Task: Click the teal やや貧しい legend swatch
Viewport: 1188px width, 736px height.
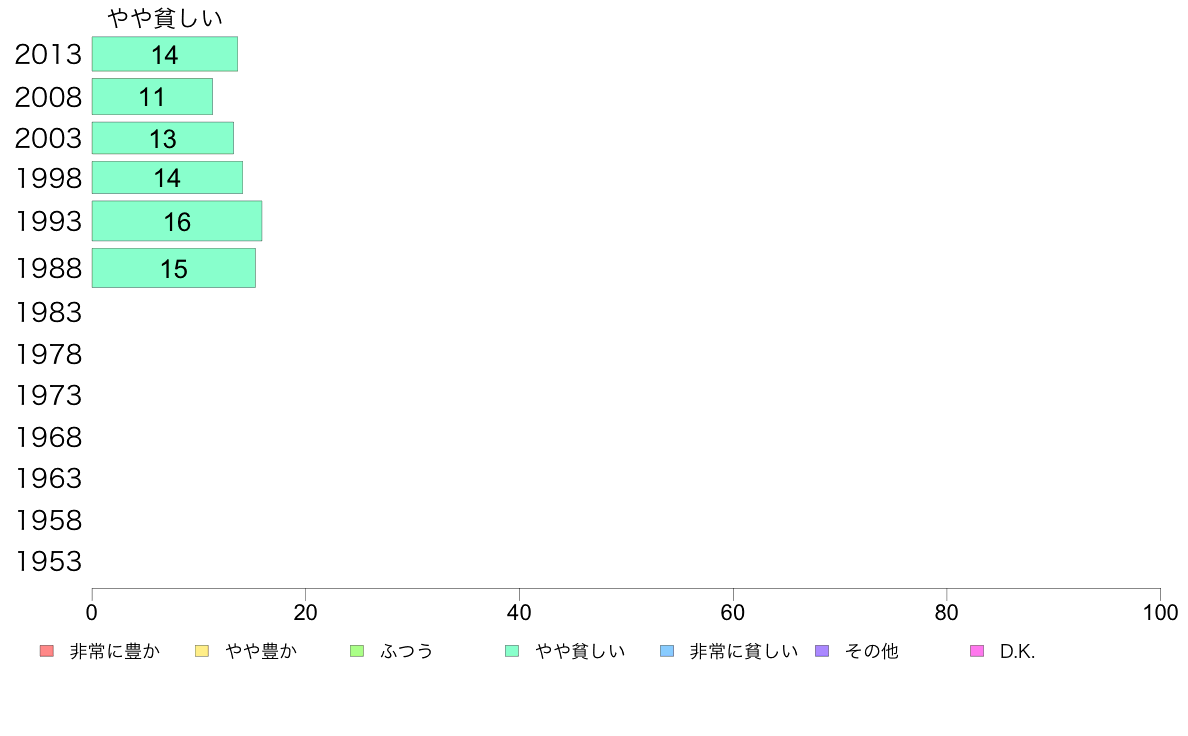Action: (512, 651)
